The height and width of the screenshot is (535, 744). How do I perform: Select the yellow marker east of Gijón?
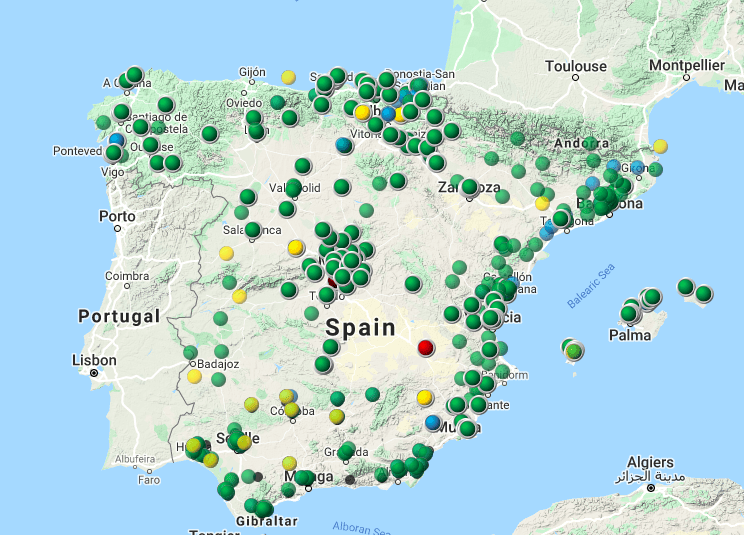pyautogui.click(x=289, y=77)
